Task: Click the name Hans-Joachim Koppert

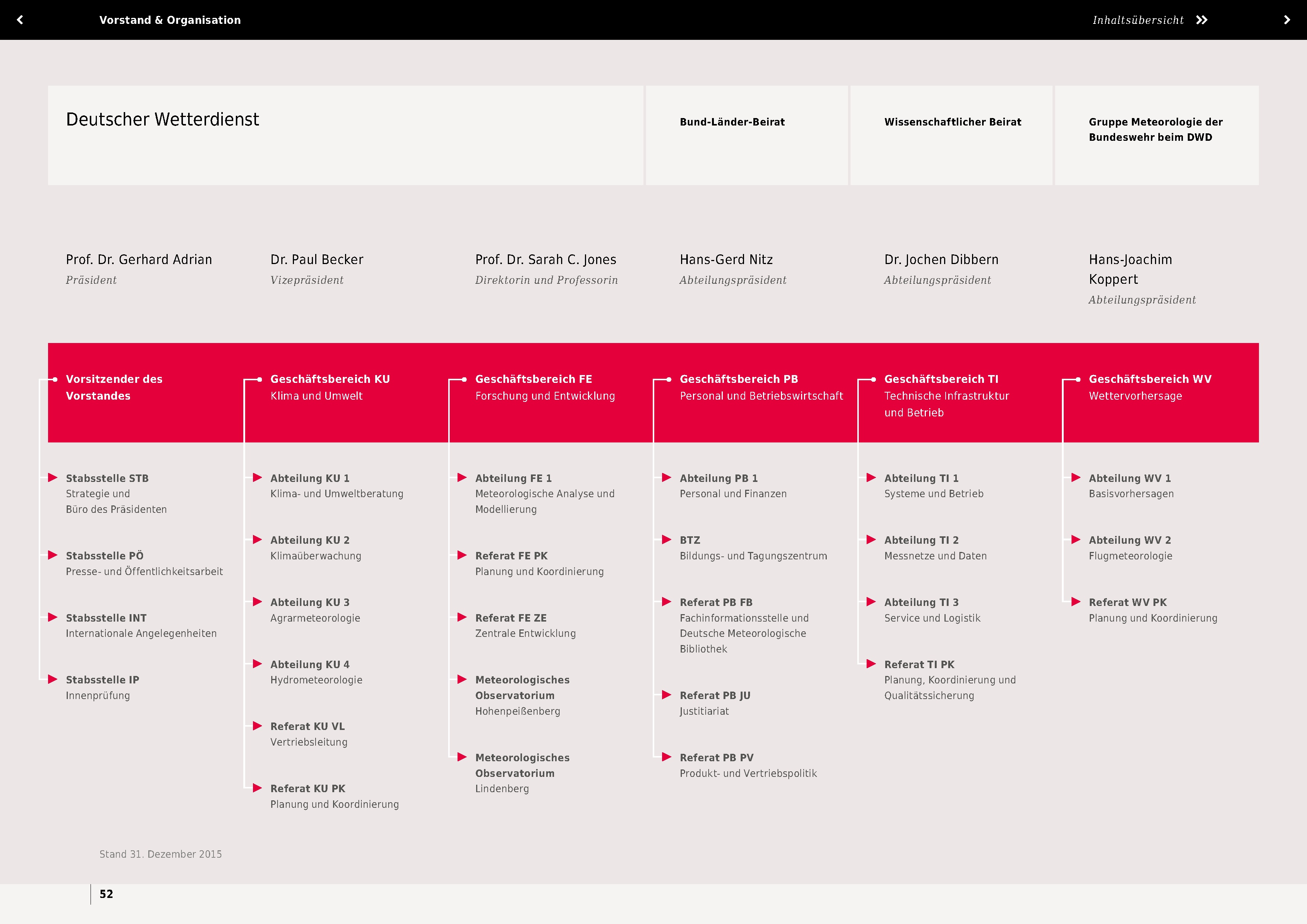Action: 1130,269
